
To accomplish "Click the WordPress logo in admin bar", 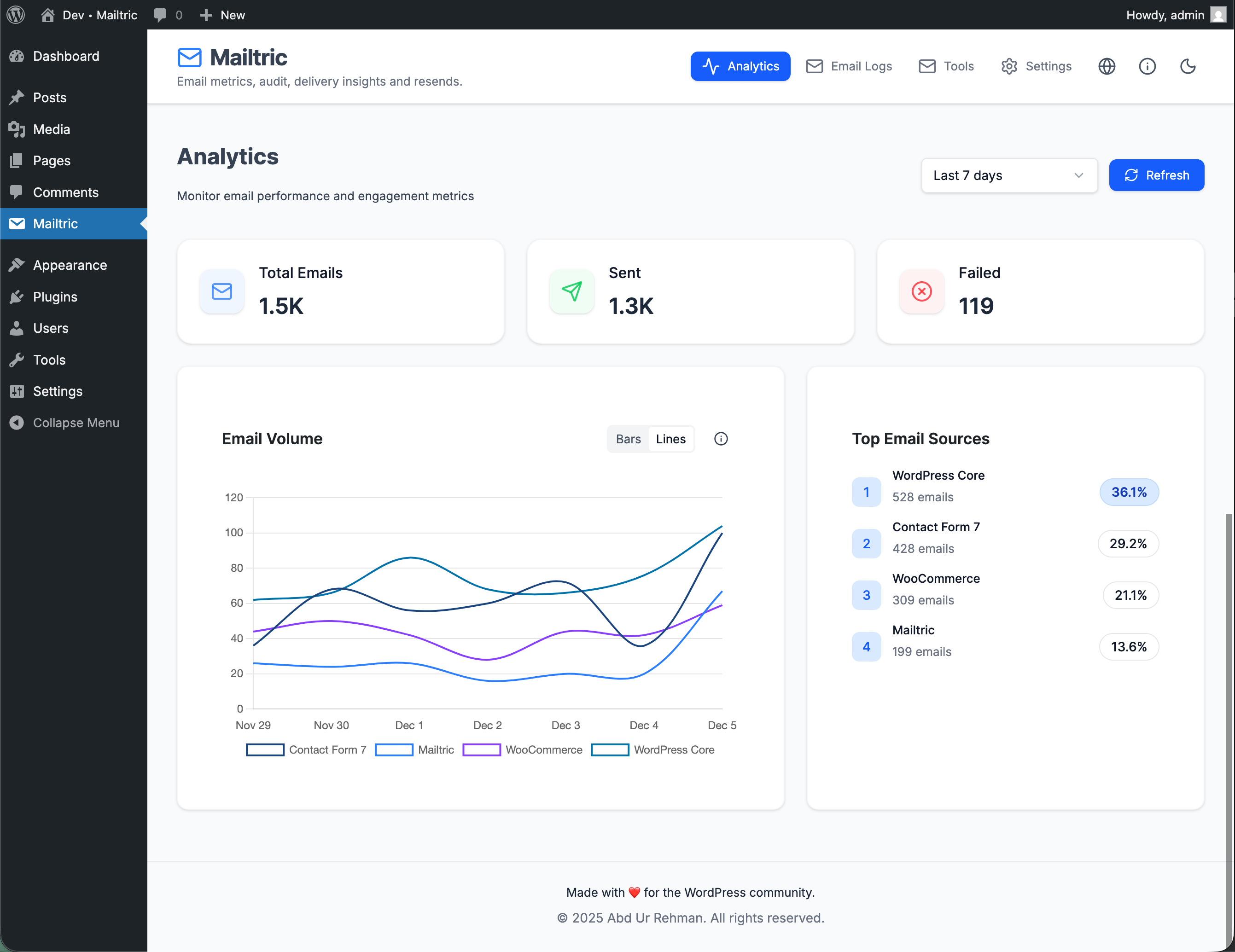I will click(x=16, y=15).
